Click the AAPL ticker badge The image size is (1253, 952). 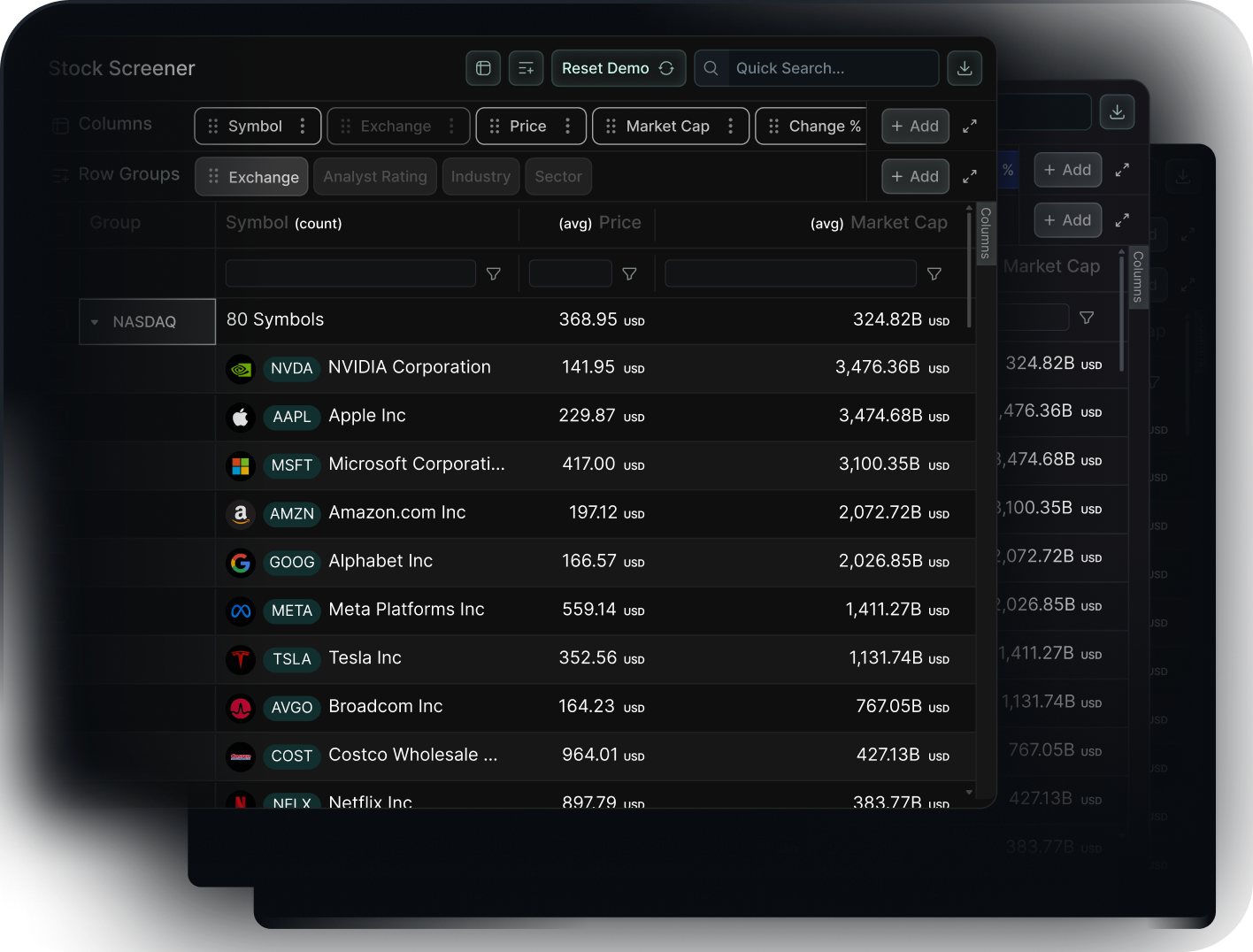pyautogui.click(x=291, y=417)
